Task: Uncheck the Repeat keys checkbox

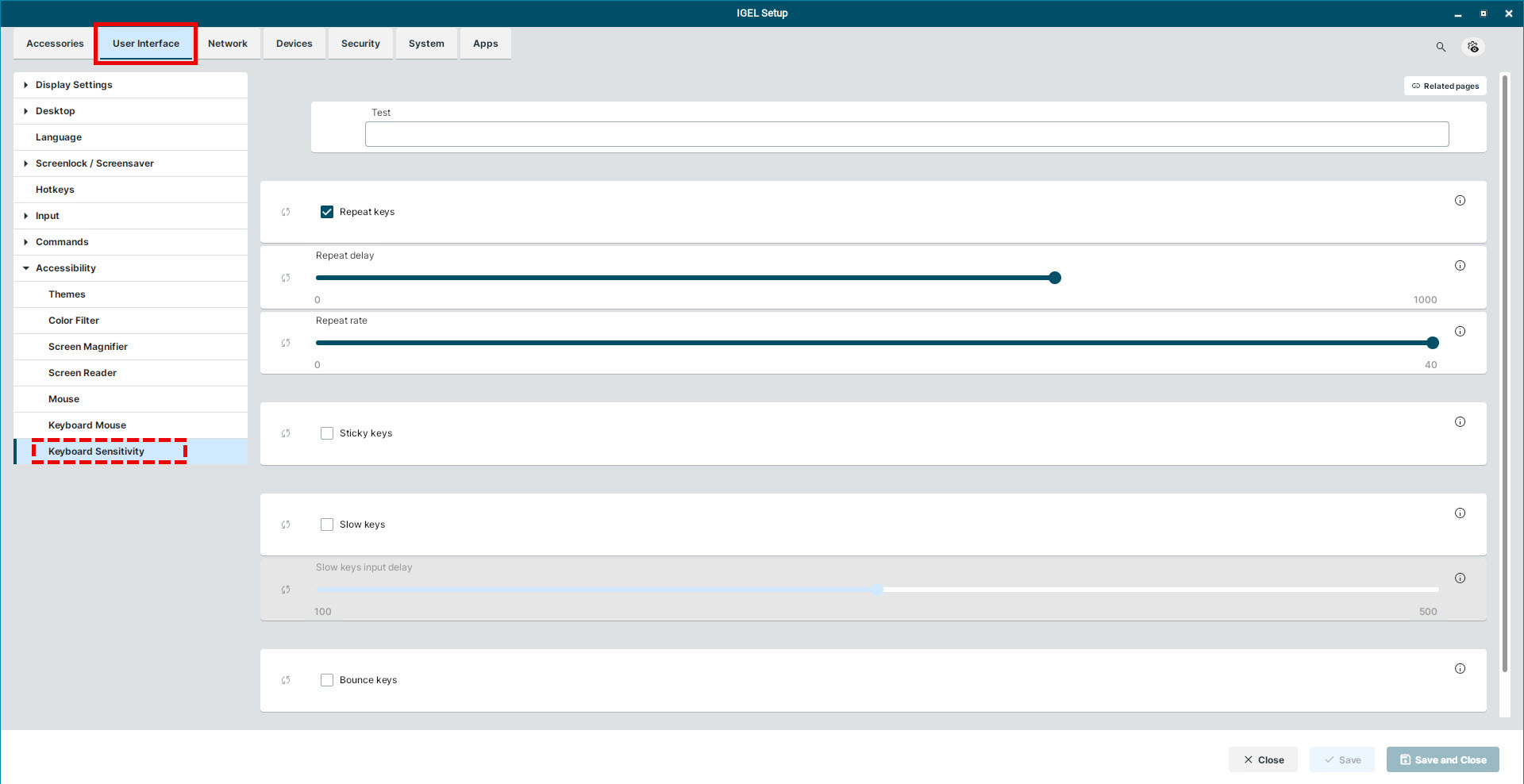Action: 327,212
